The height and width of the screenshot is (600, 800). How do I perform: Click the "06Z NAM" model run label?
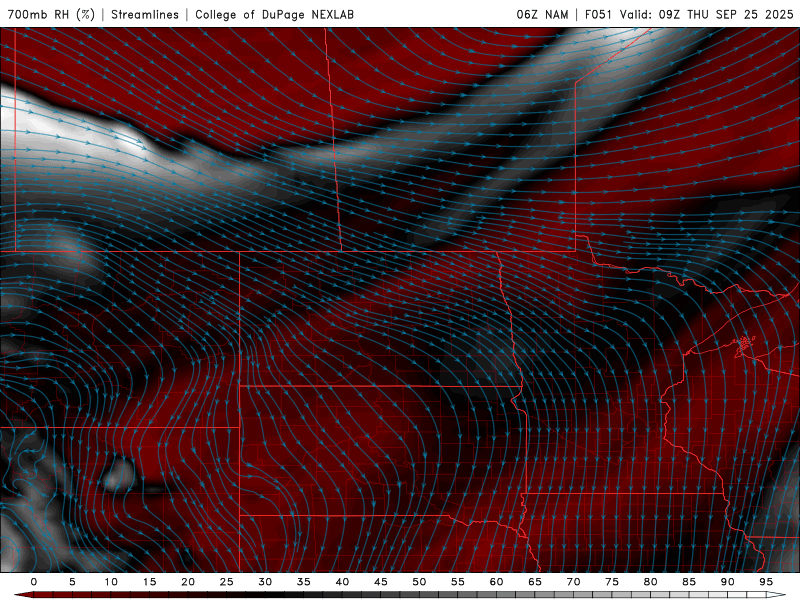(x=542, y=14)
